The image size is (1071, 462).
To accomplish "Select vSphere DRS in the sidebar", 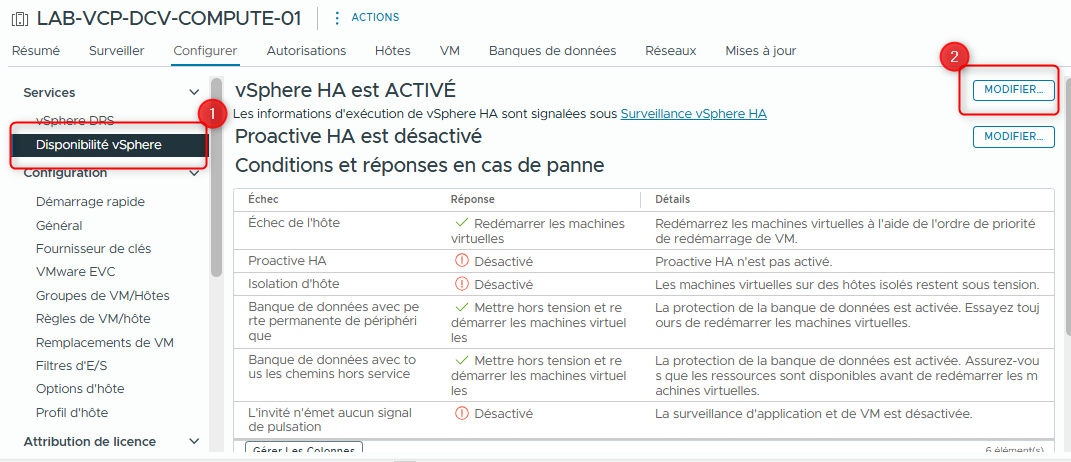I will [75, 120].
